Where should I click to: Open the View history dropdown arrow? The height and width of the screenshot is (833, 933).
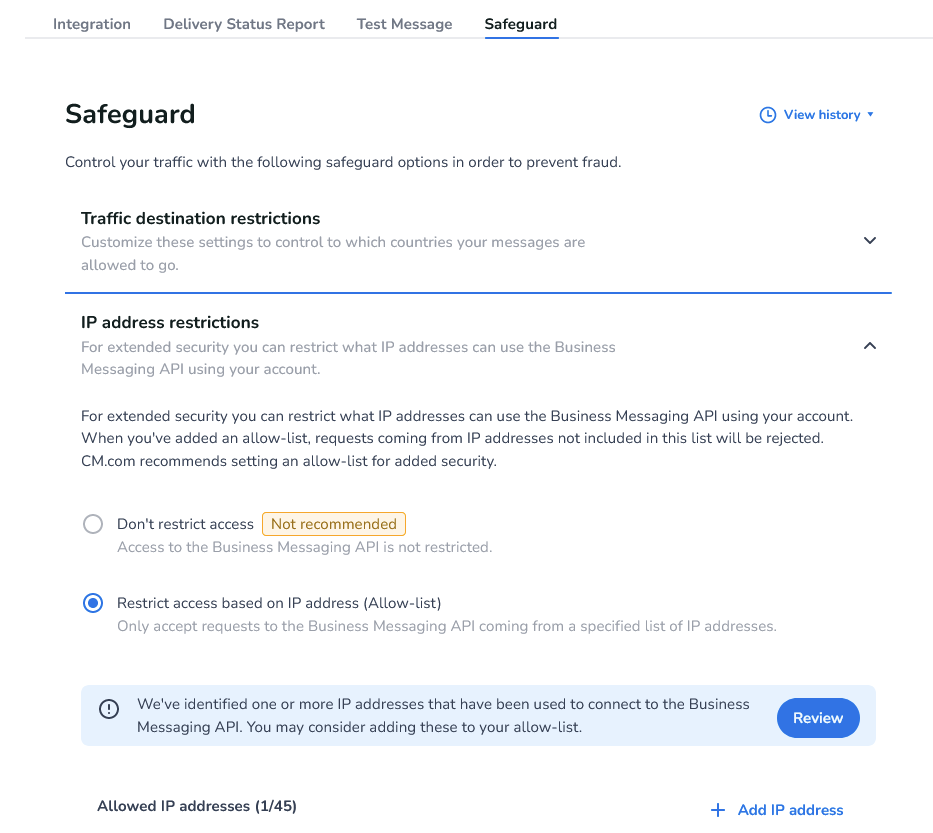point(871,115)
